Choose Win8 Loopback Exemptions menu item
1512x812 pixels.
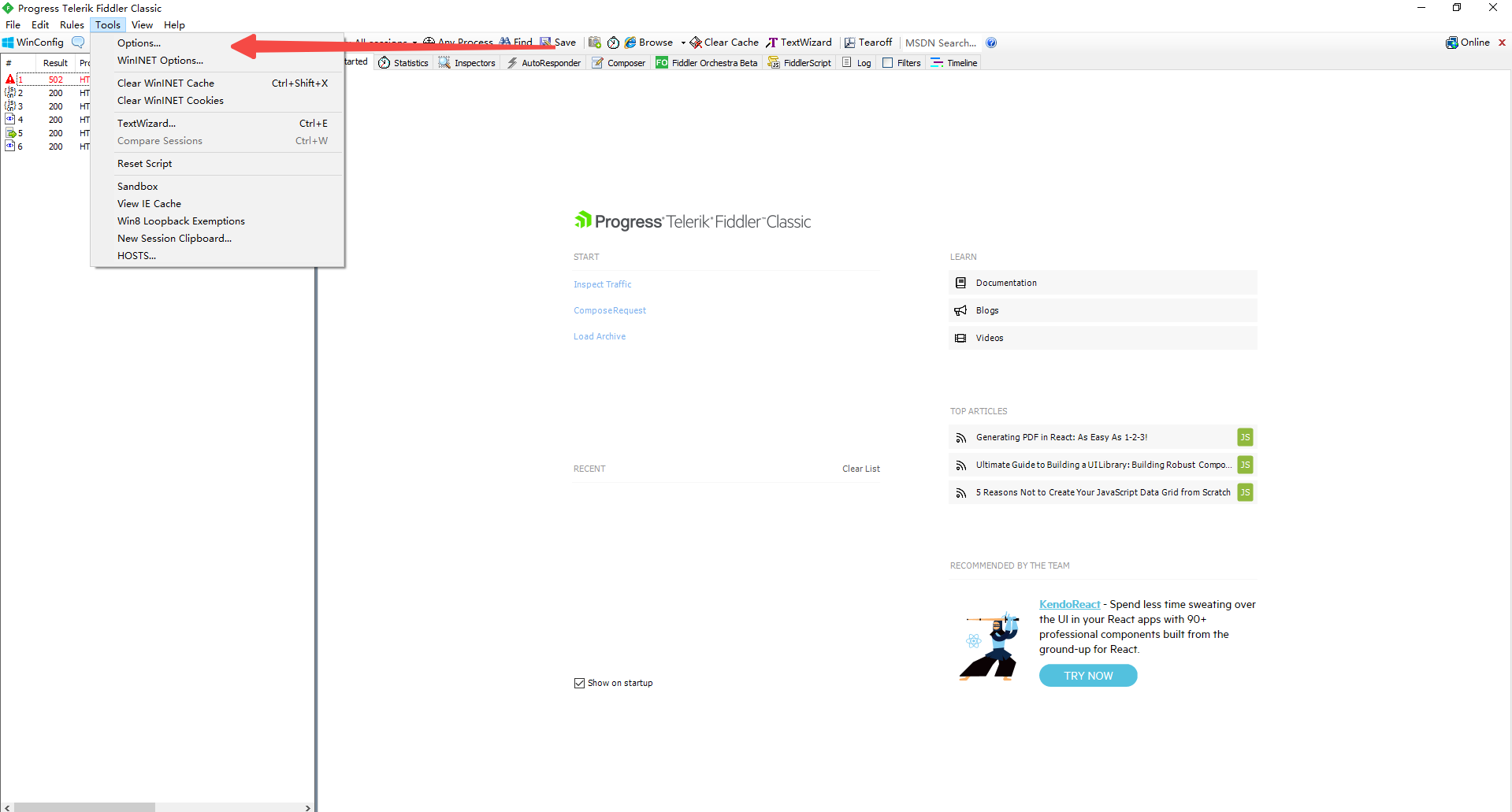click(217, 221)
